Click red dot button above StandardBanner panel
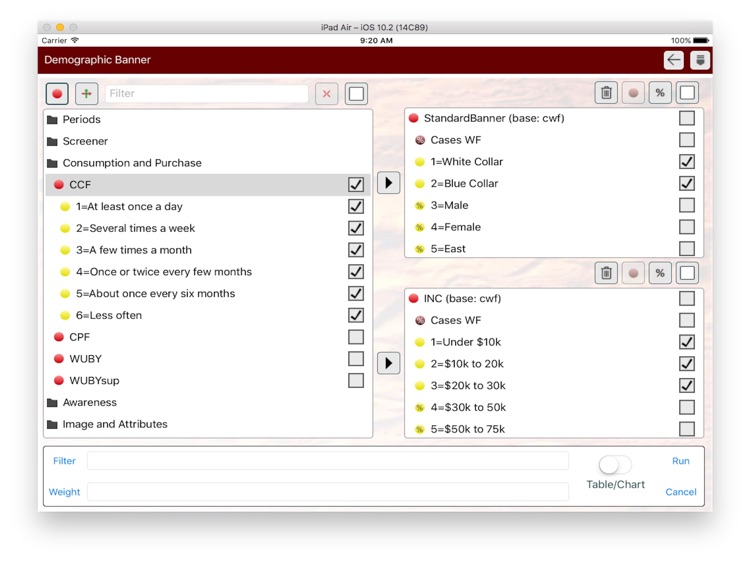This screenshot has width=750, height=562. [x=633, y=92]
